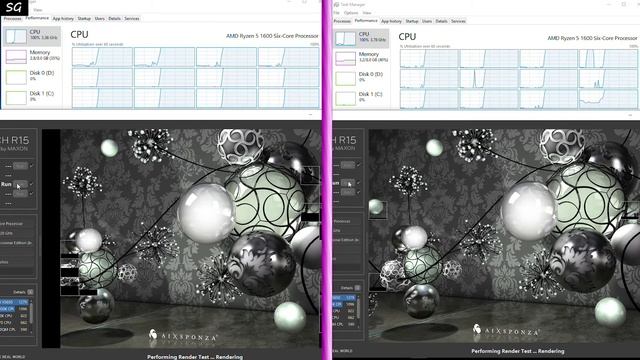Click Run button in right Cinebench window

(348, 183)
